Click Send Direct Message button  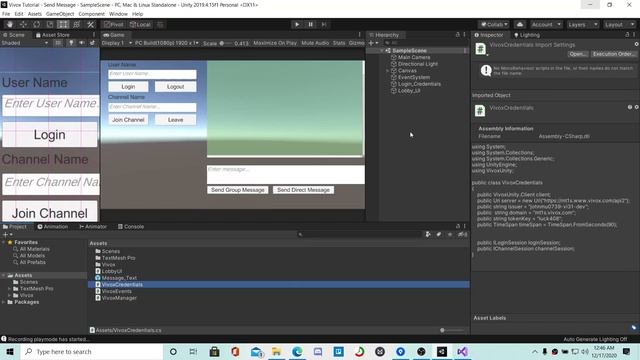tap(303, 190)
